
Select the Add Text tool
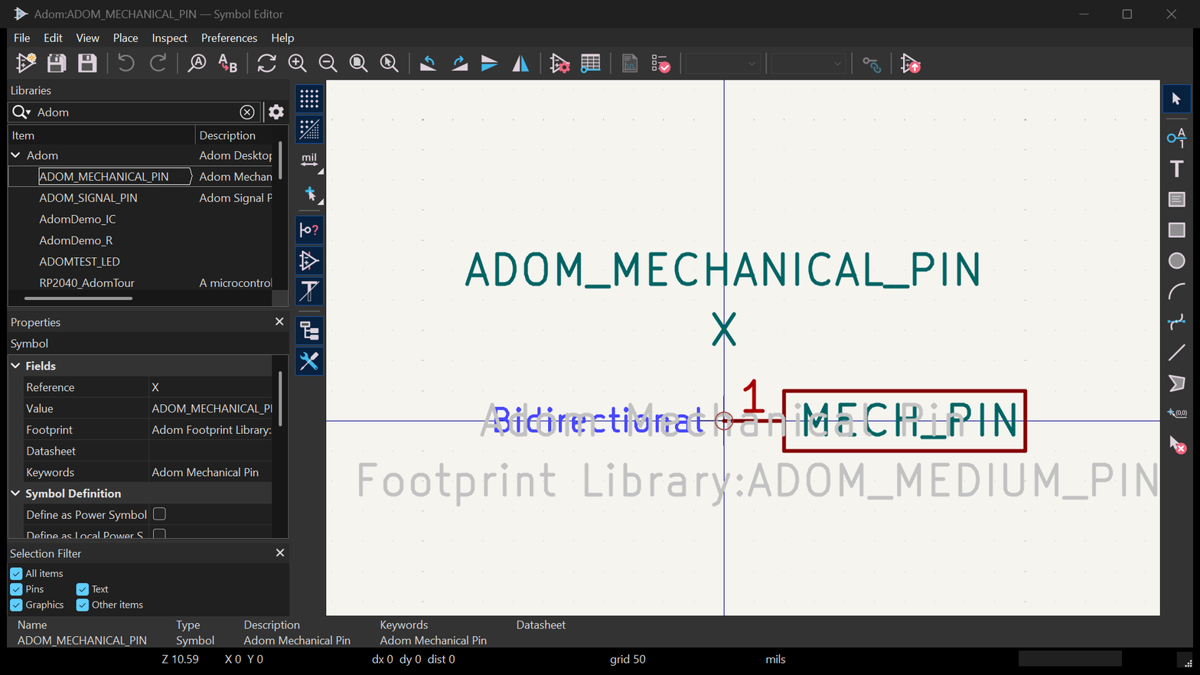coord(1177,168)
